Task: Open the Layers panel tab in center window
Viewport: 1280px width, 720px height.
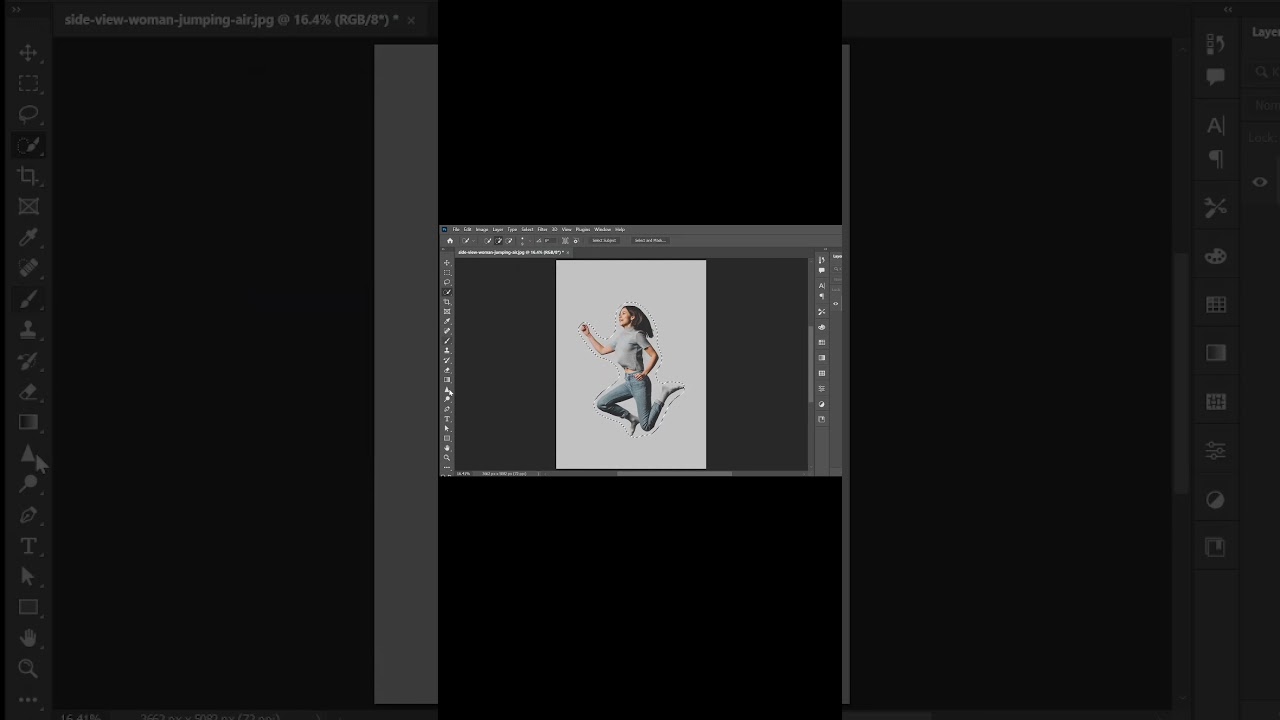Action: pos(837,256)
